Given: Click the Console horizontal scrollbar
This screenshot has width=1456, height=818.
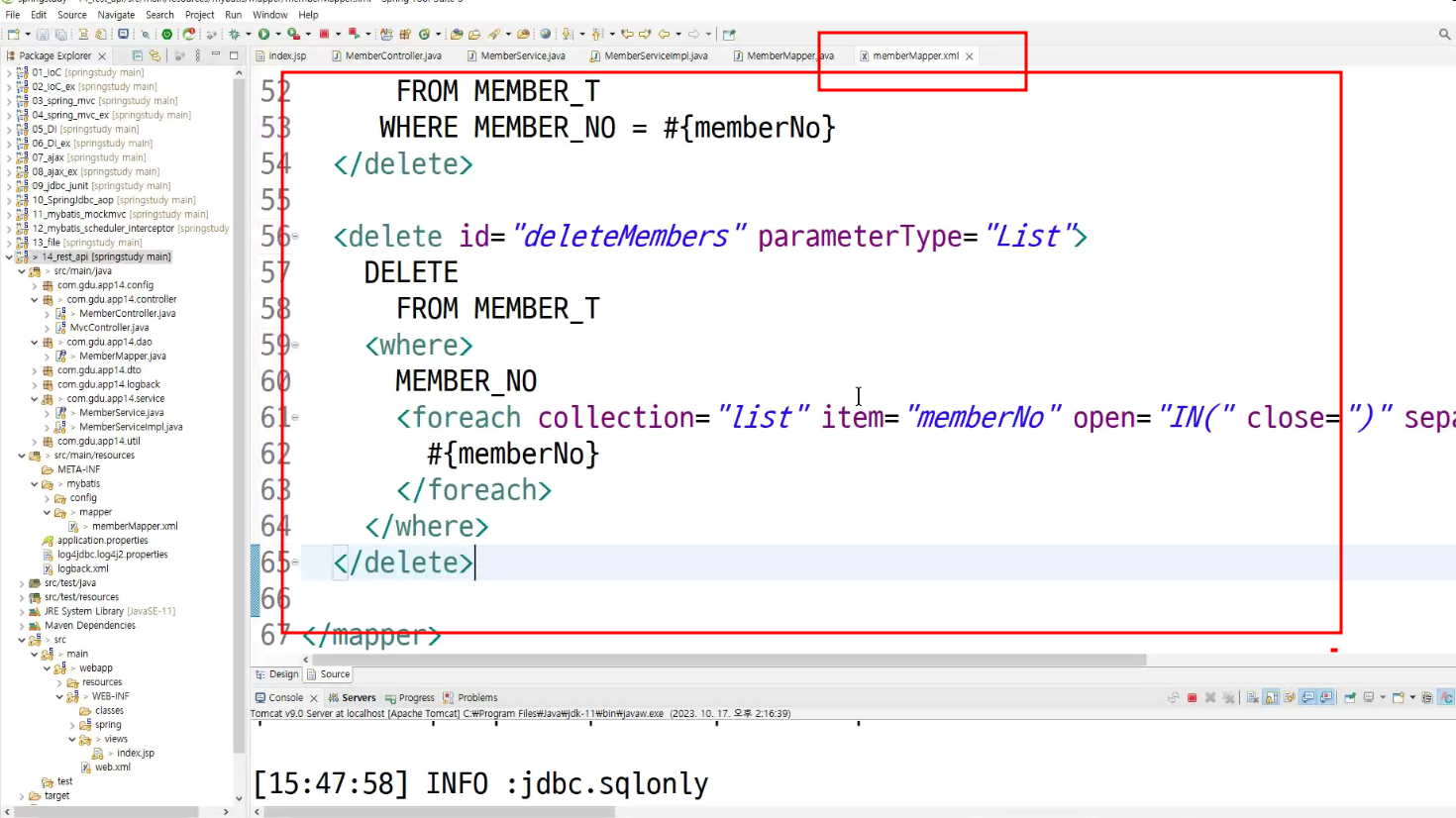Looking at the screenshot, I should coord(440,812).
